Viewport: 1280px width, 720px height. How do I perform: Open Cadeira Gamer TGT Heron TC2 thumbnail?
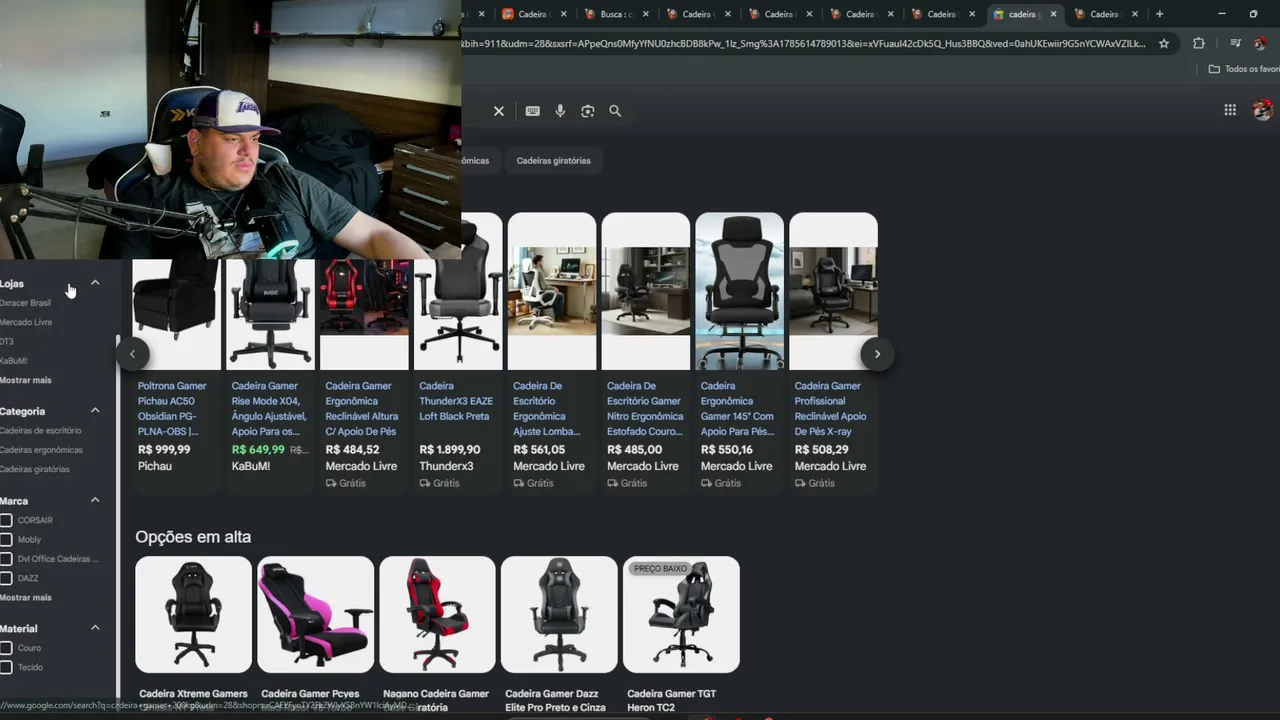(x=681, y=614)
